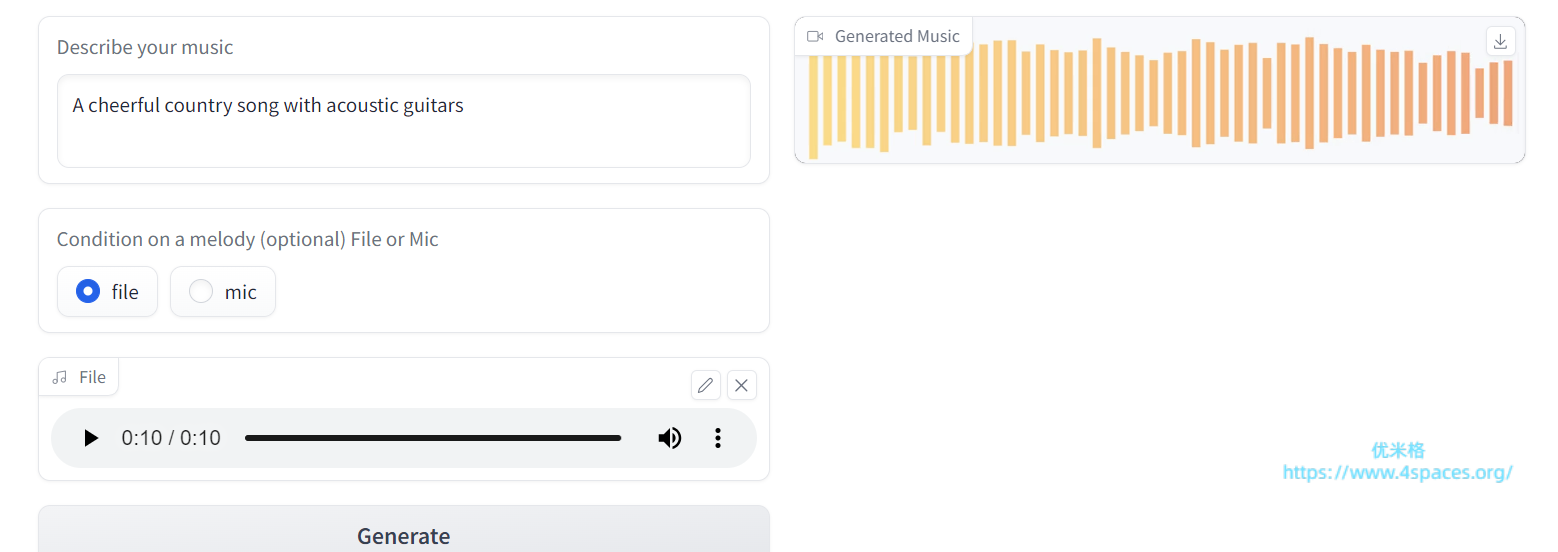Mute the audio player volume
Viewport: 1558px width, 552px height.
[669, 438]
